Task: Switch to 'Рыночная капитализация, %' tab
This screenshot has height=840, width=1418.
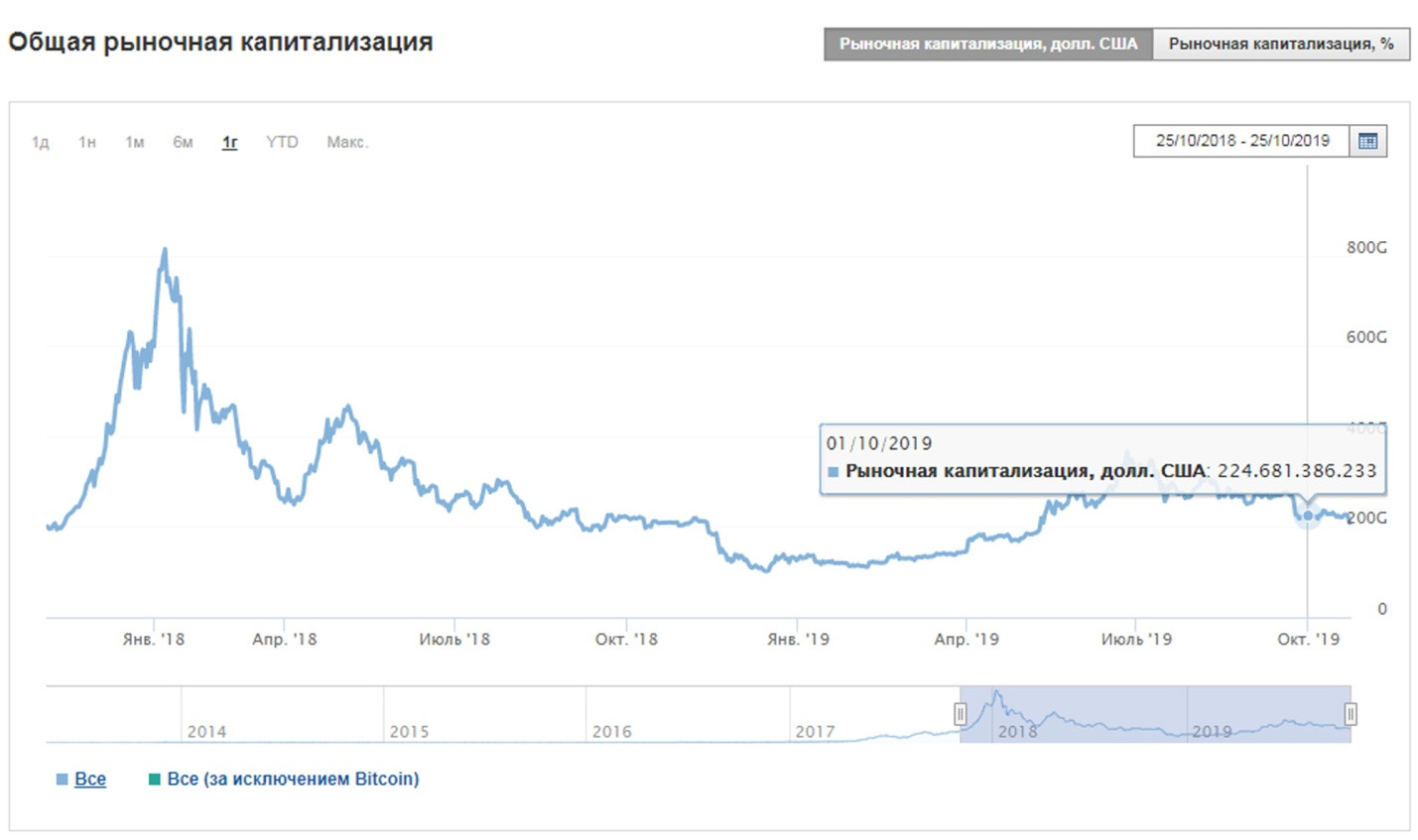Action: tap(1281, 44)
